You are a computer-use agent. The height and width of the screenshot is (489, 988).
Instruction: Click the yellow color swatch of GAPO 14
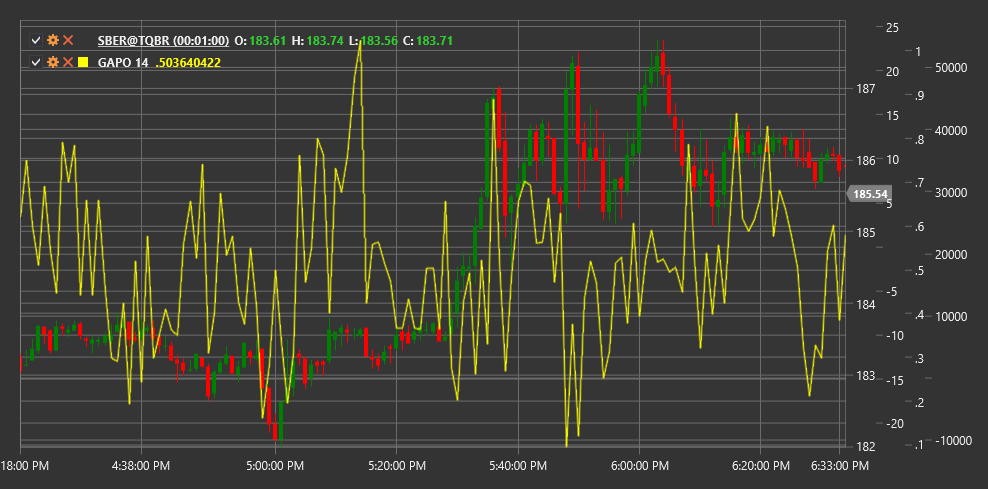(x=83, y=62)
